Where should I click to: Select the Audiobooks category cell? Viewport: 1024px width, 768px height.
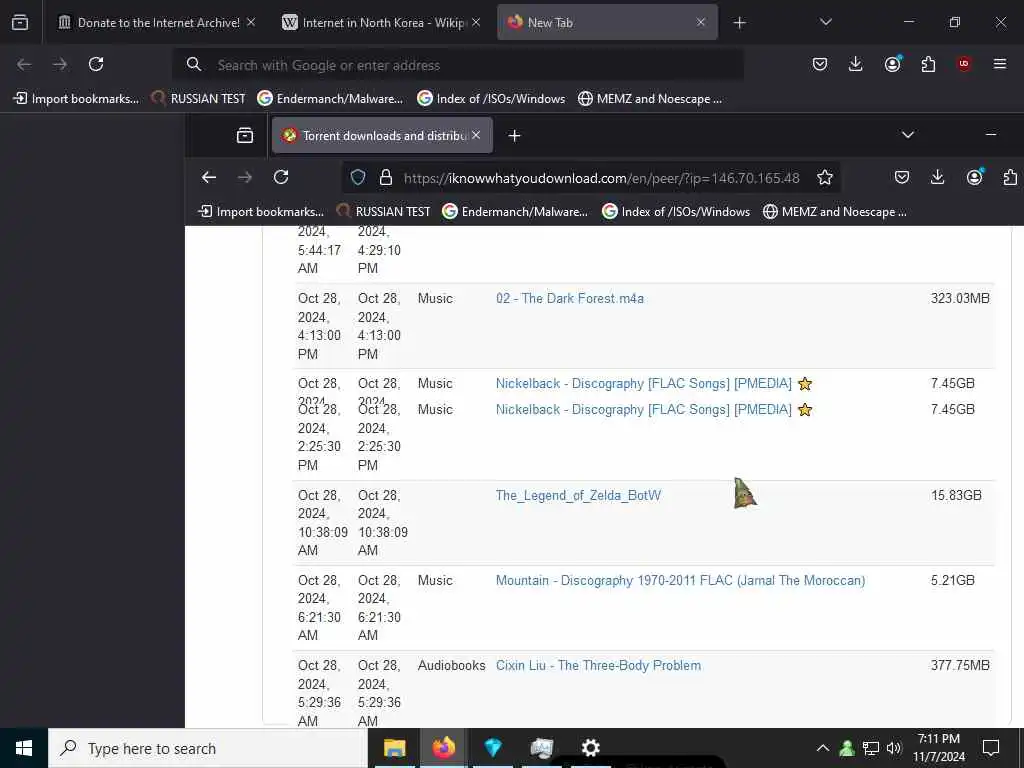point(451,665)
